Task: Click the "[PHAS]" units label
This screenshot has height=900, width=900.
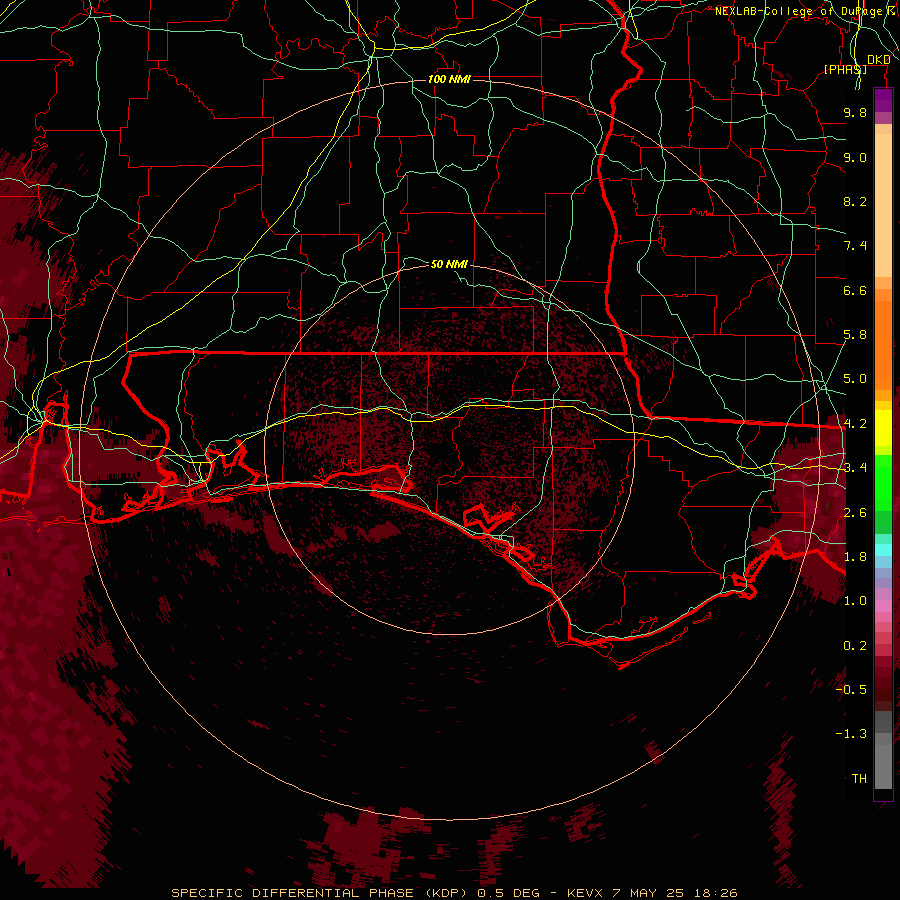Action: [845, 69]
